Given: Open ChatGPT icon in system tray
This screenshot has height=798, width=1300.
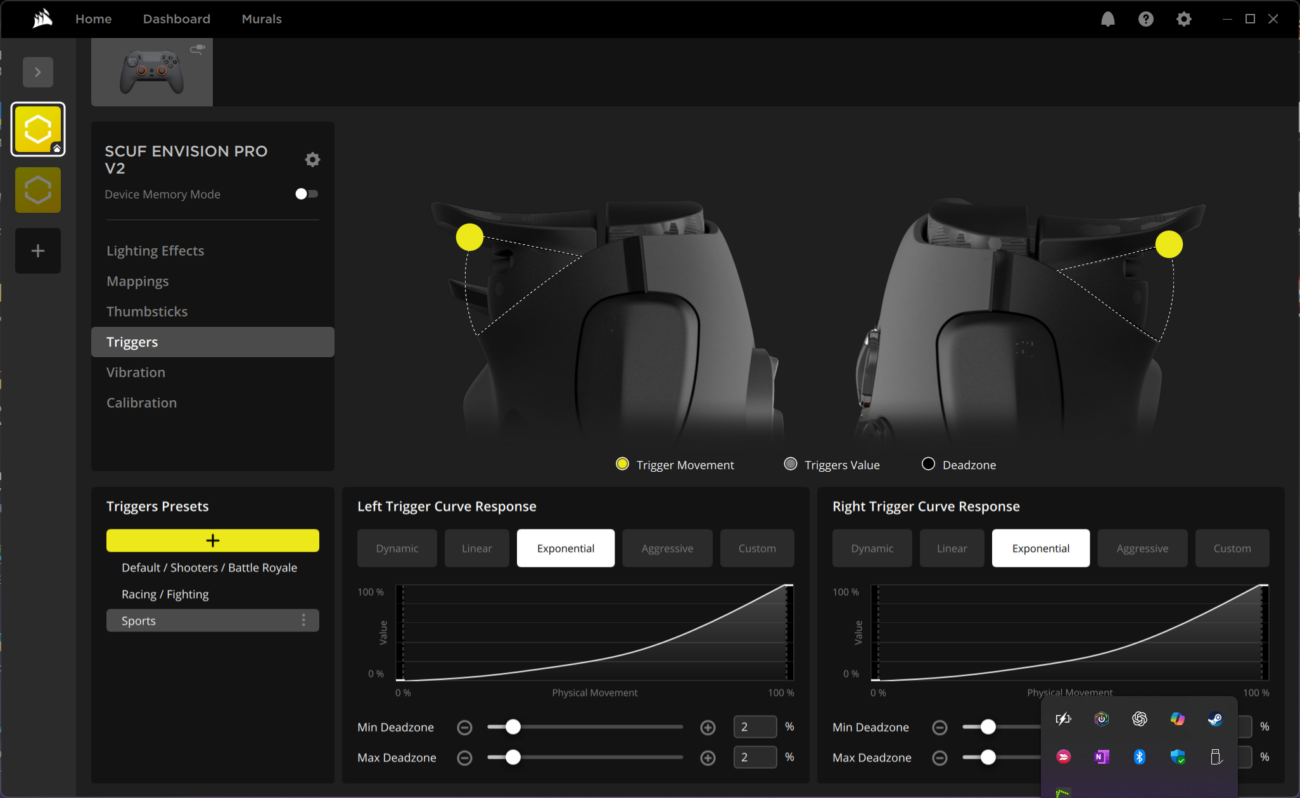Looking at the screenshot, I should coord(1139,719).
